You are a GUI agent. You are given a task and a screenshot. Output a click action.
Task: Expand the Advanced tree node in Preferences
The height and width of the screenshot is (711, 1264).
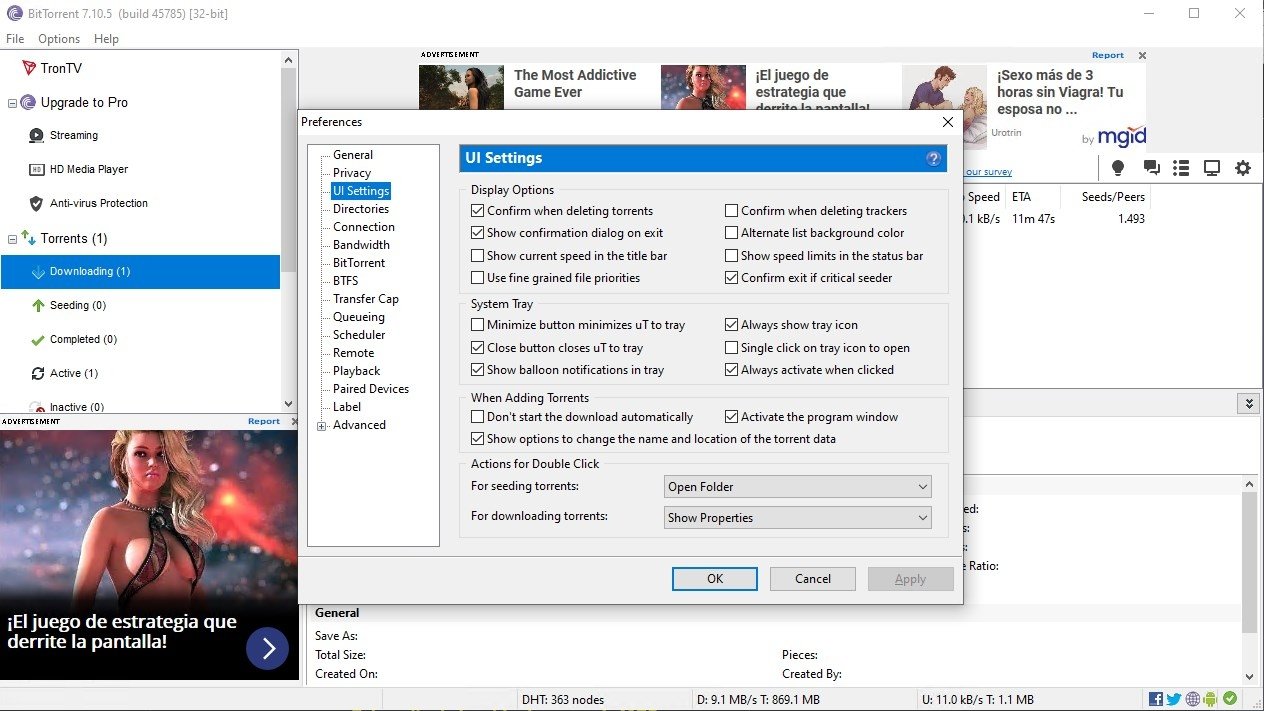(322, 426)
